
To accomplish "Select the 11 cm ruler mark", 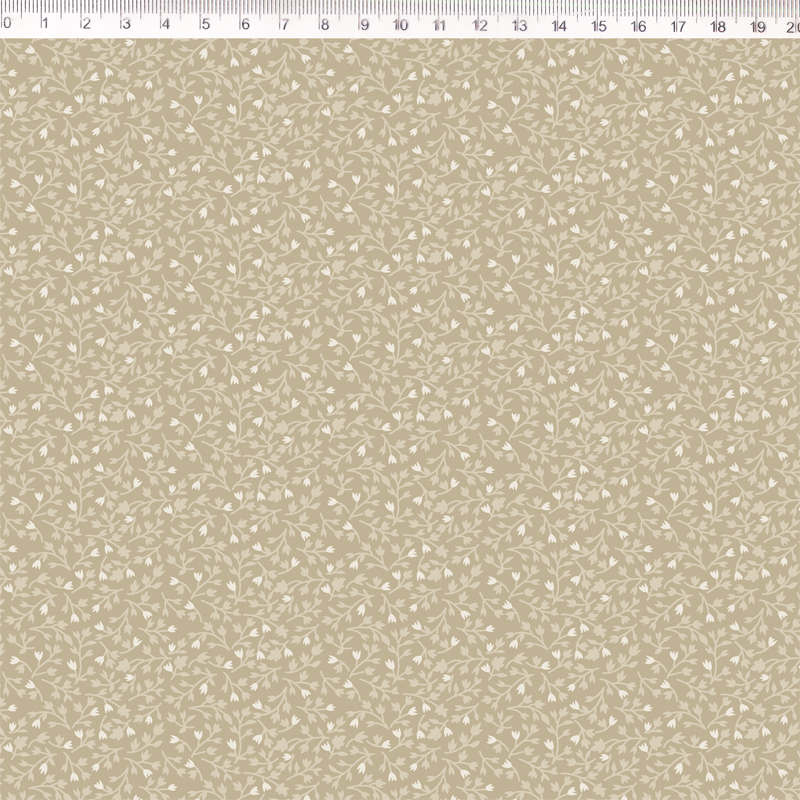I will tap(439, 25).
